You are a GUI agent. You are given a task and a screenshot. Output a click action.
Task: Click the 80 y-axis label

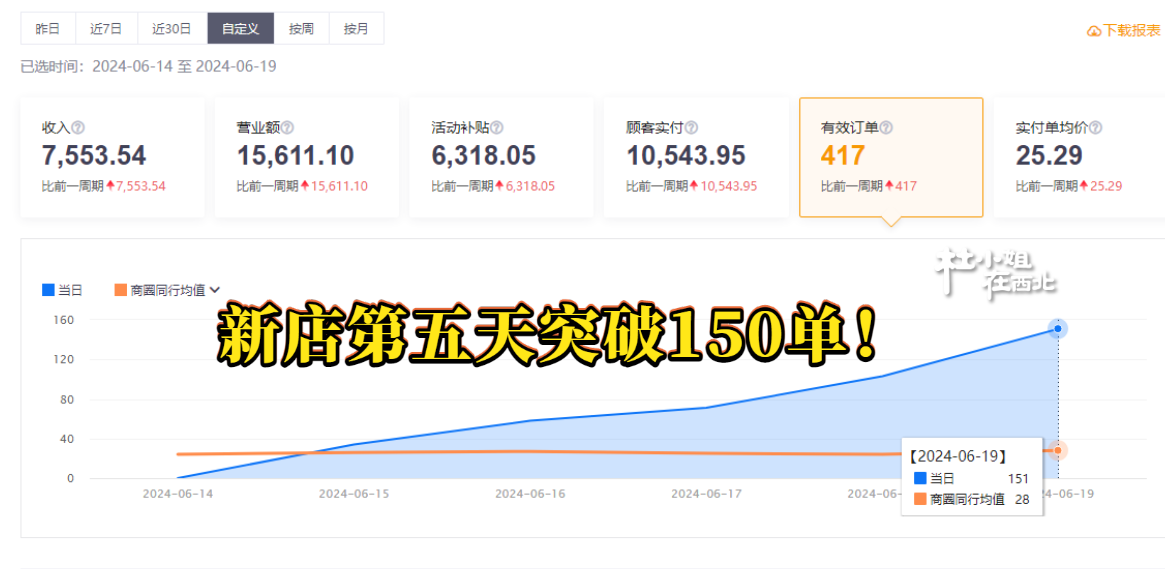coord(67,399)
